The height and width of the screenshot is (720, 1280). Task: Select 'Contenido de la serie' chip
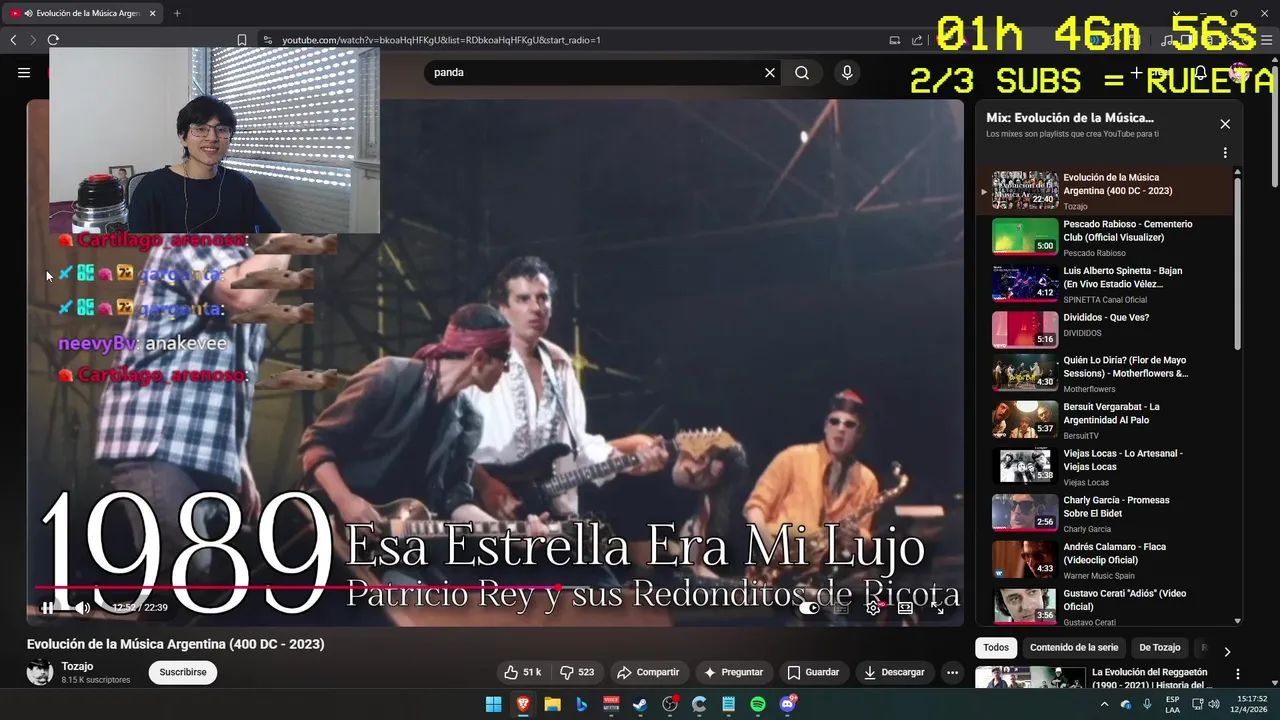tap(1074, 647)
